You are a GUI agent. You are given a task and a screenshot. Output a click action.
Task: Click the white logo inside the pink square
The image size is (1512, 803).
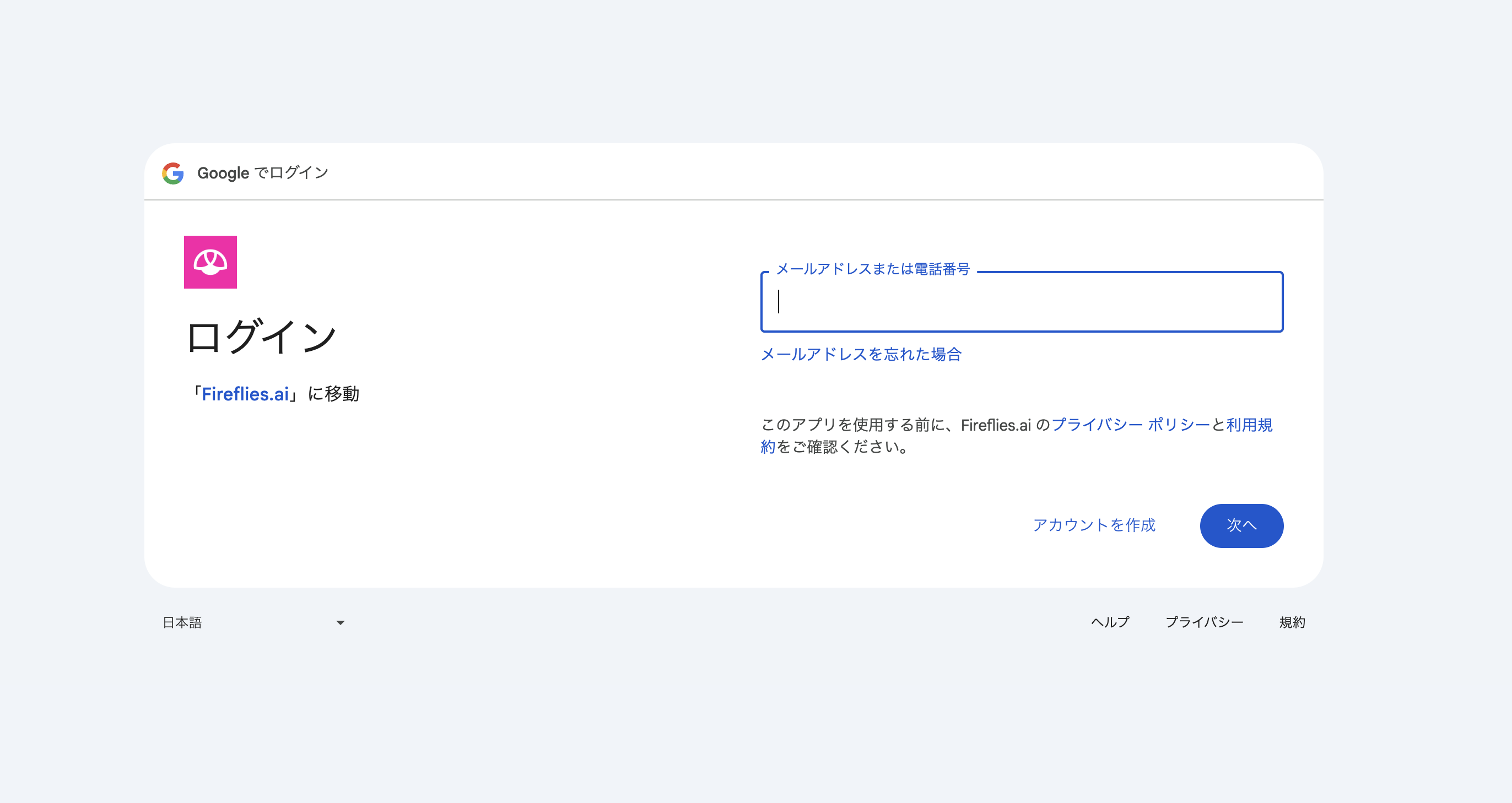[210, 264]
